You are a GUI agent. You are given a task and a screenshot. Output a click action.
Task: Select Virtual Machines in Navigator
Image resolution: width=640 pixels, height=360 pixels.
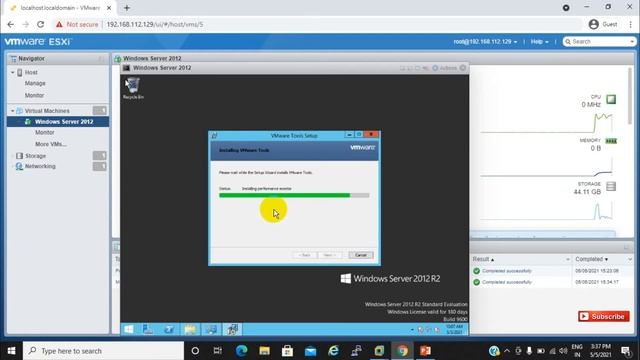[x=47, y=111]
